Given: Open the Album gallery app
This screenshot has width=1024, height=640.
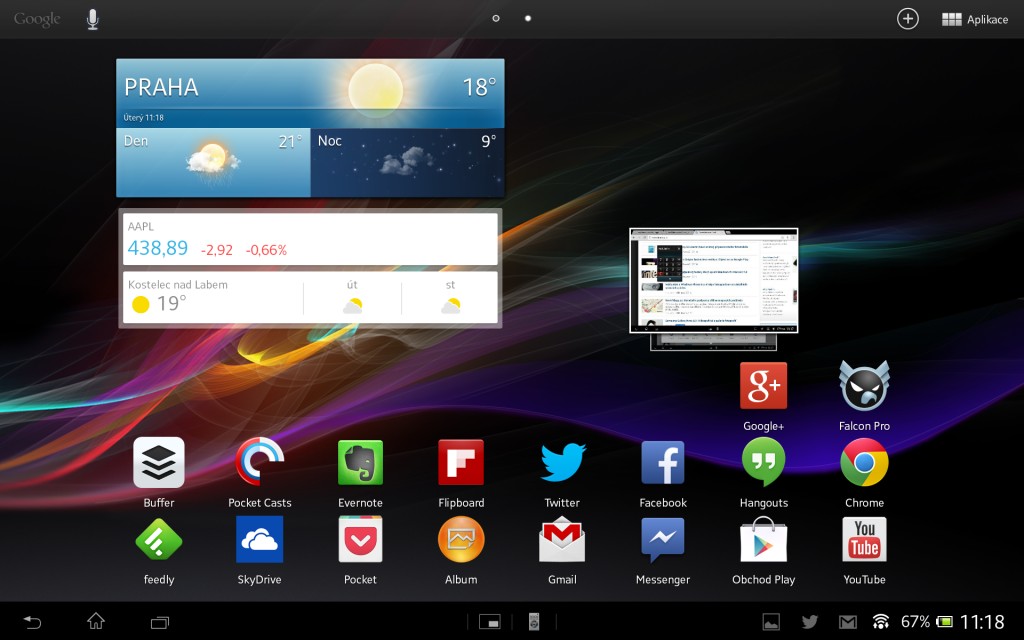Looking at the screenshot, I should [x=461, y=539].
